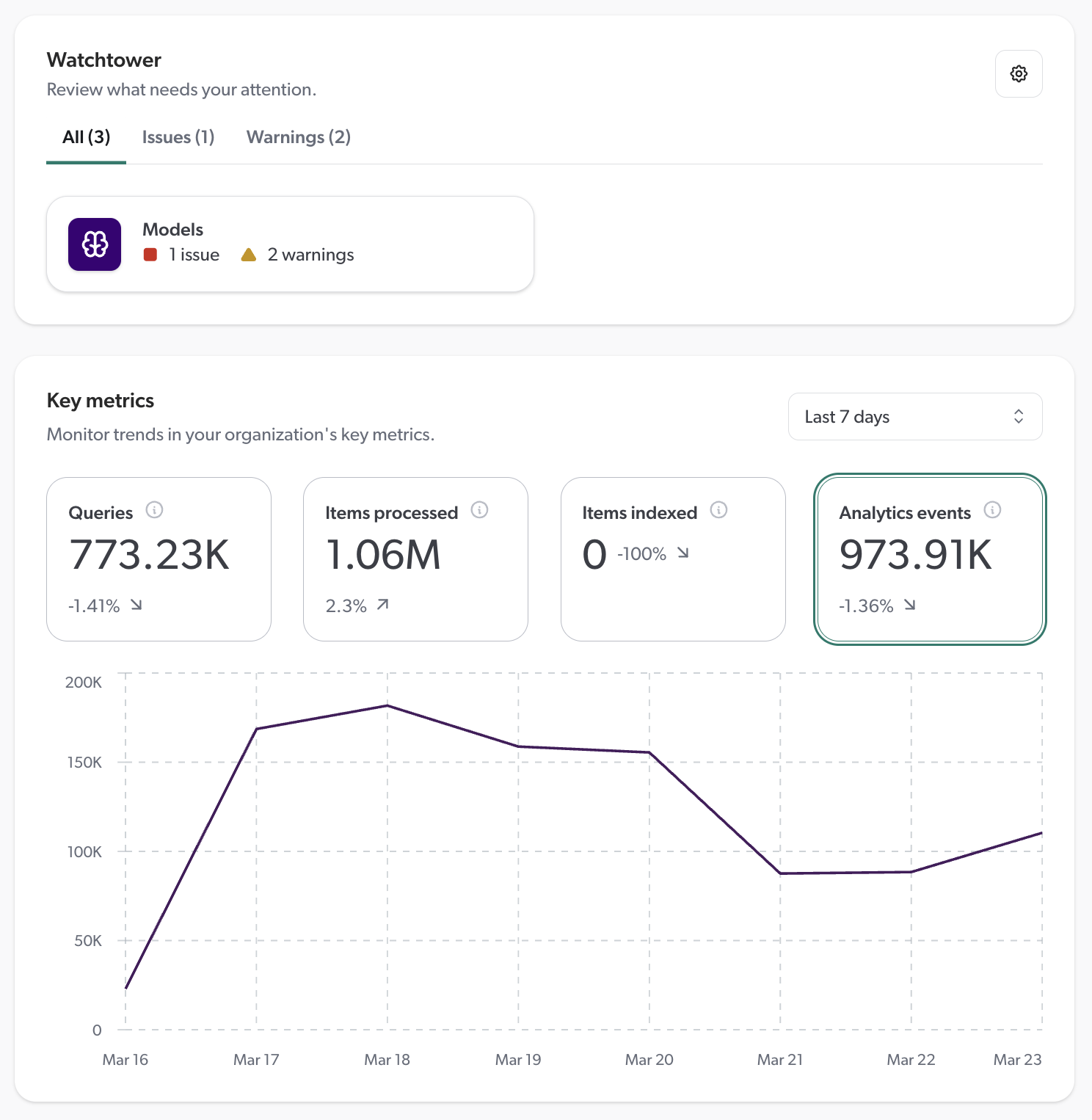Screen dimensions: 1092x1120
Task: Deselect the Analytics events metric card
Action: 929,559
